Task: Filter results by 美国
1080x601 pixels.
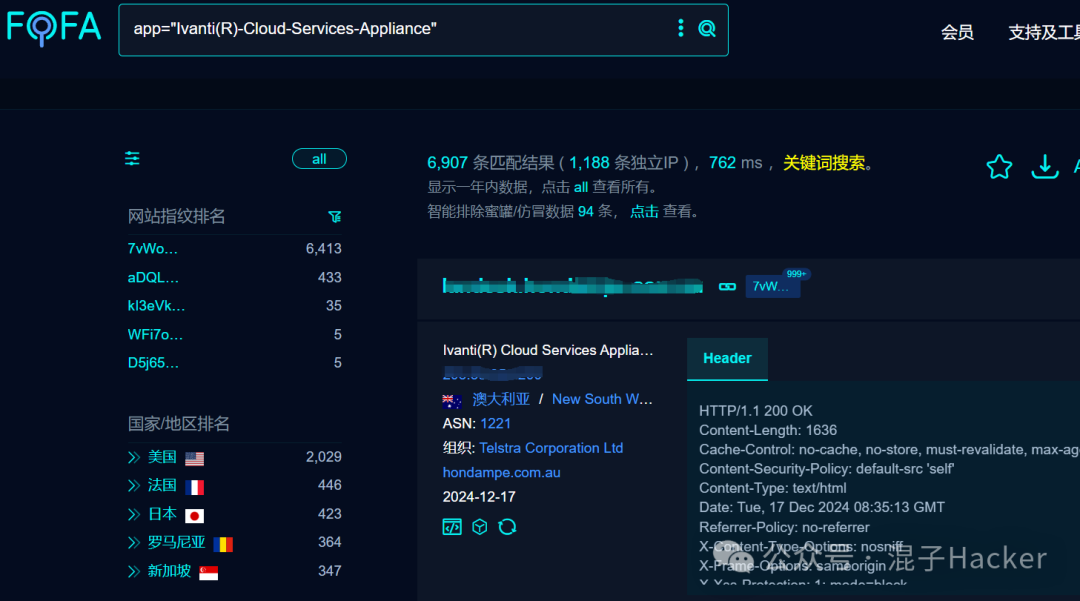Action: (162, 458)
